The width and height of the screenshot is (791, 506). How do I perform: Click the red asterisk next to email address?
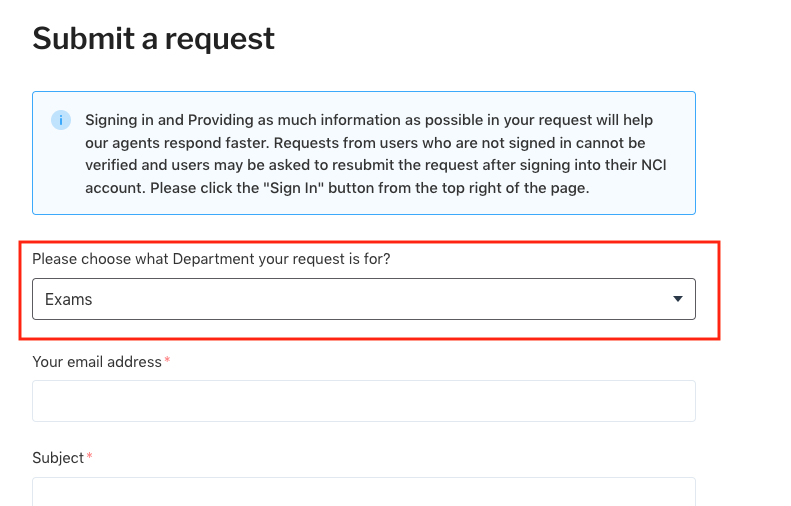click(167, 362)
